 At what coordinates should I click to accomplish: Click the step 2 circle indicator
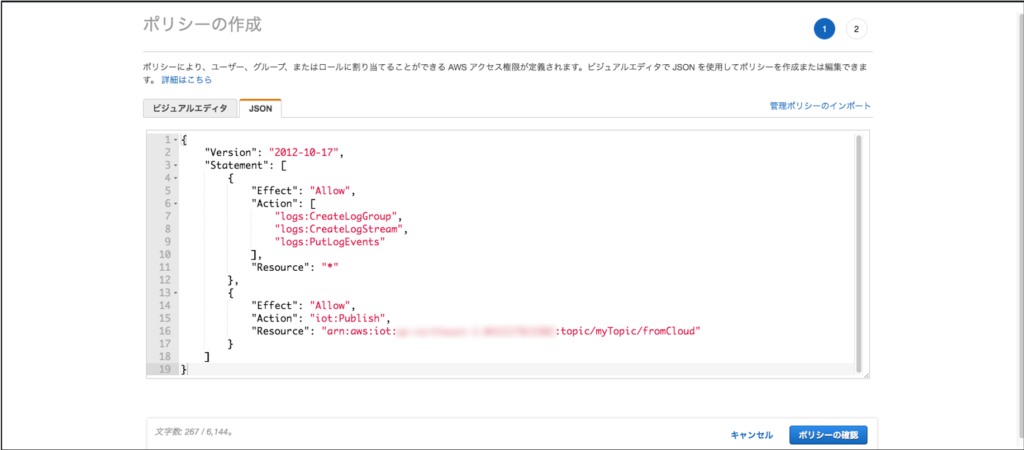pos(856,29)
